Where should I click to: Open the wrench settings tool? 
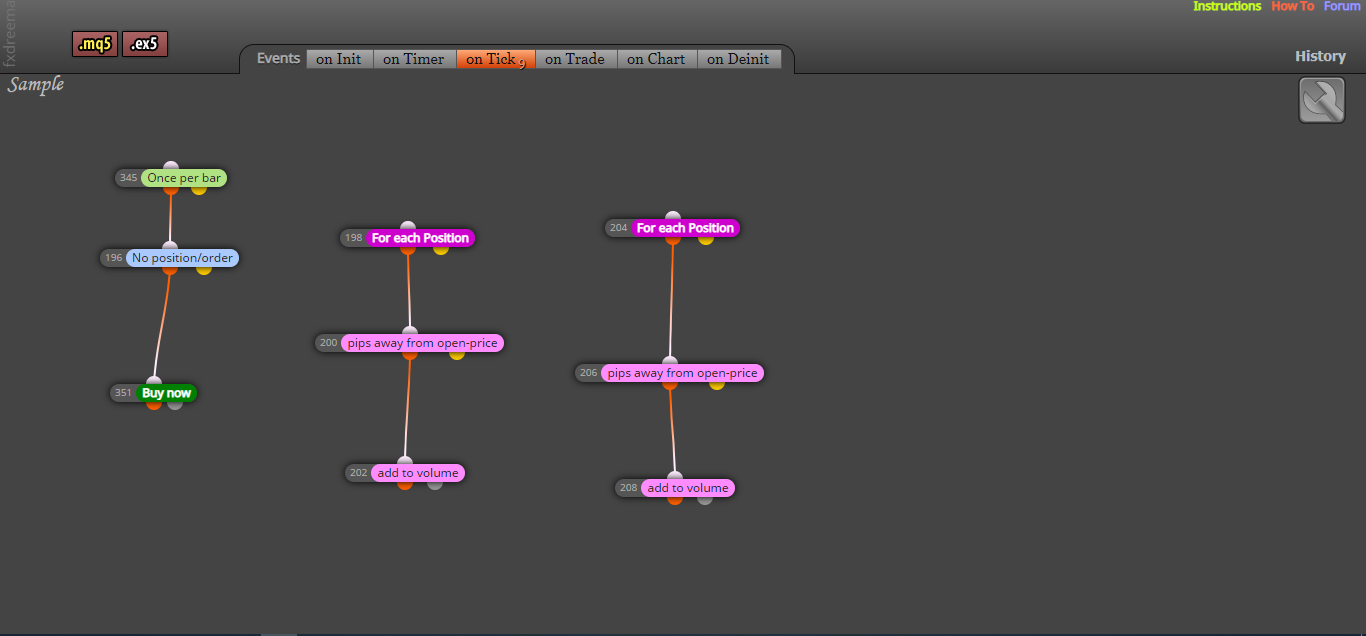coord(1321,101)
